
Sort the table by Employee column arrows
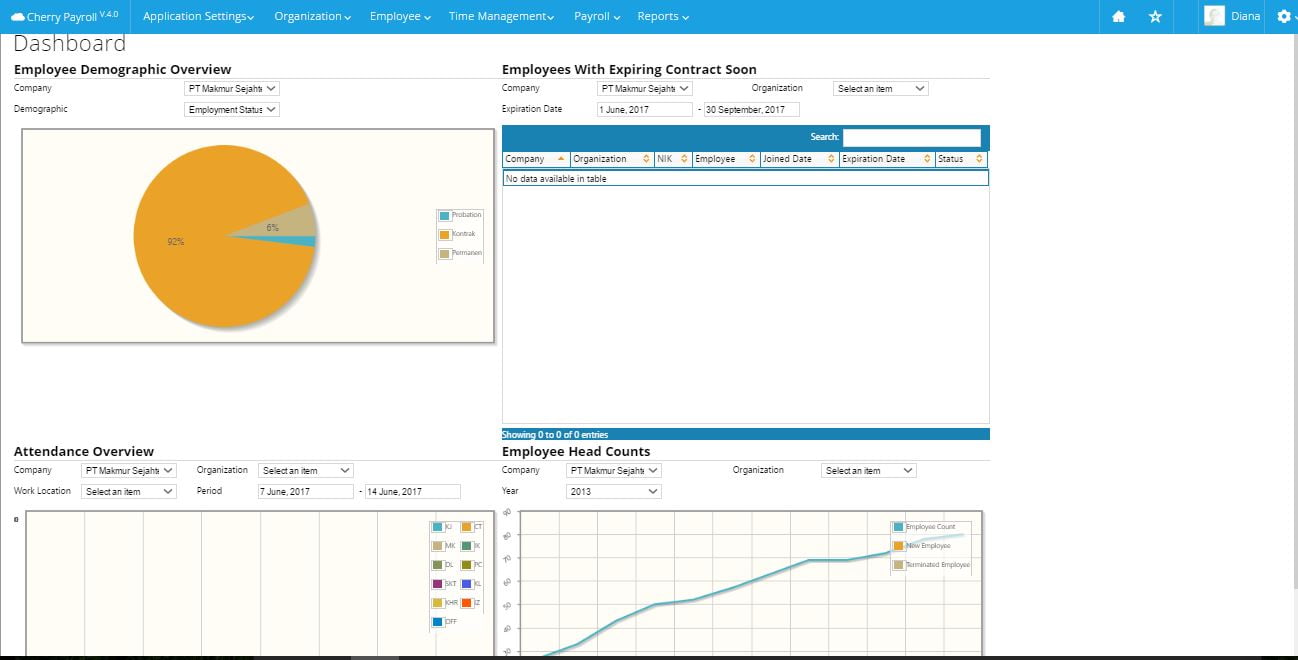752,159
